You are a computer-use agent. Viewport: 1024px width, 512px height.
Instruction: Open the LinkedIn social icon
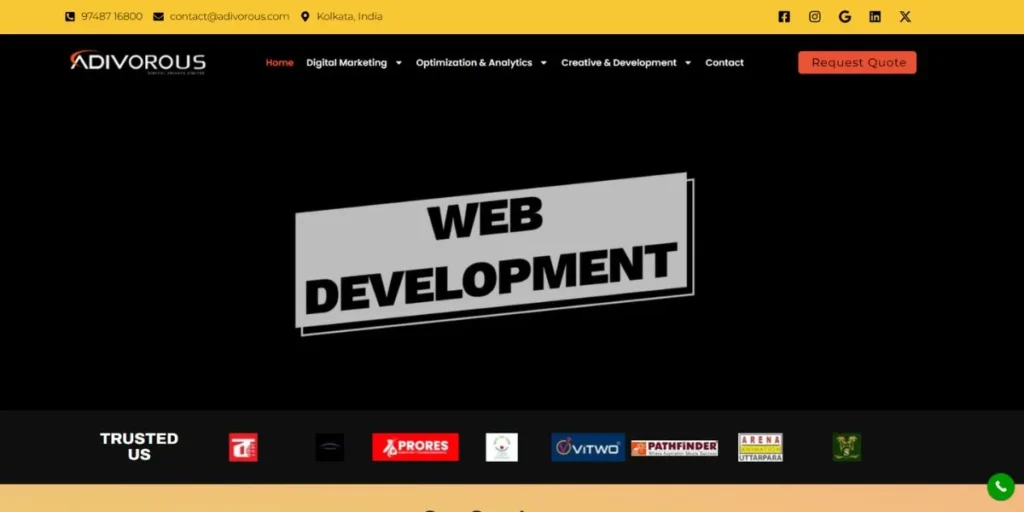tap(874, 17)
